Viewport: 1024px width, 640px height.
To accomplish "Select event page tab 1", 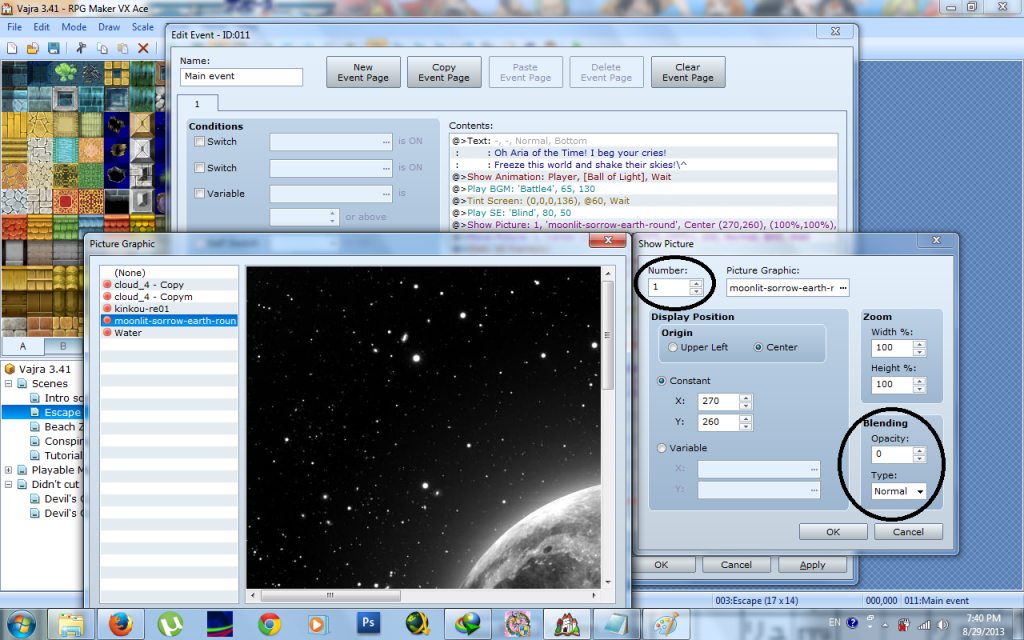I will click(x=197, y=103).
